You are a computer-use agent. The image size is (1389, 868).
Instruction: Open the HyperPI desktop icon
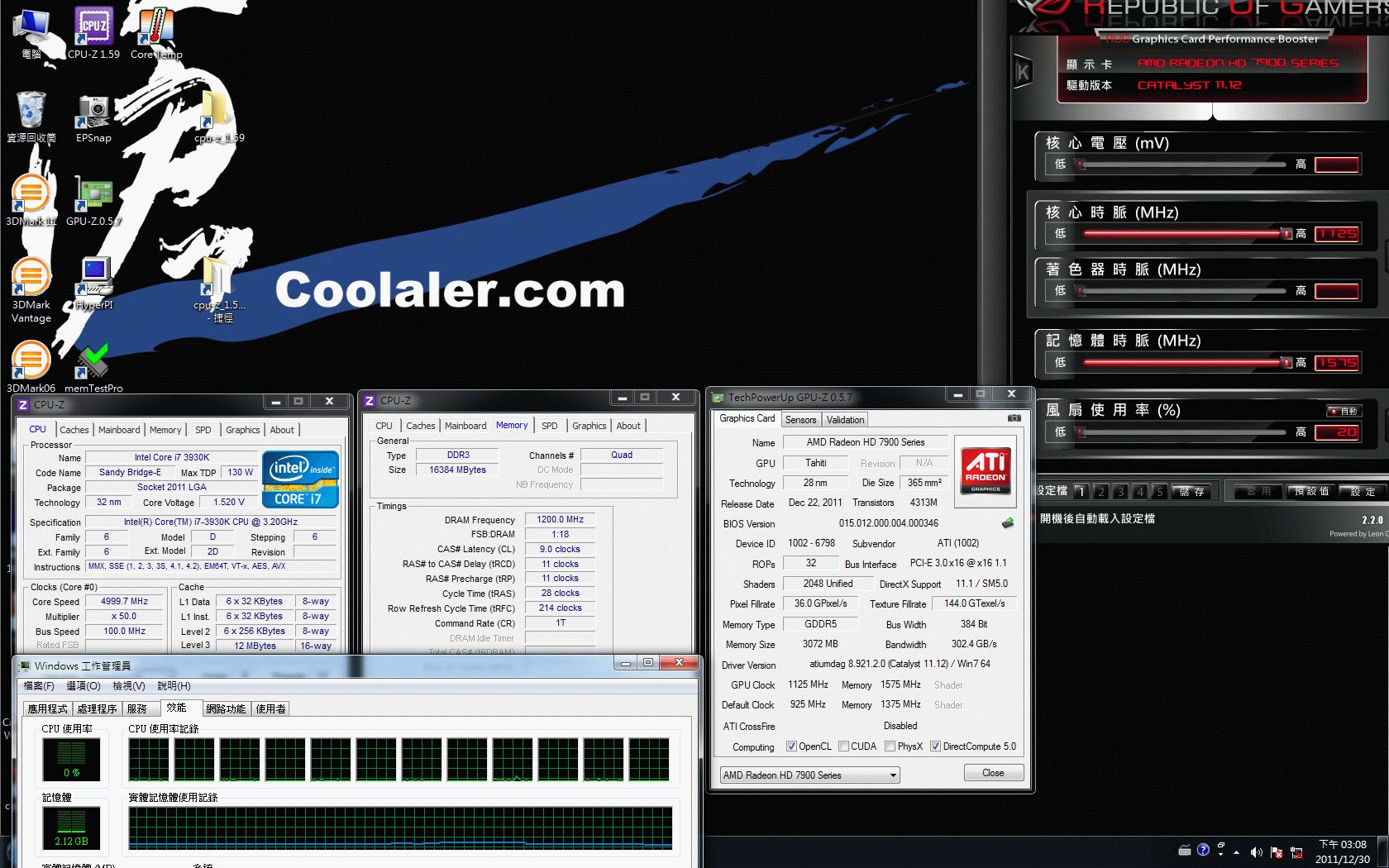pos(94,284)
